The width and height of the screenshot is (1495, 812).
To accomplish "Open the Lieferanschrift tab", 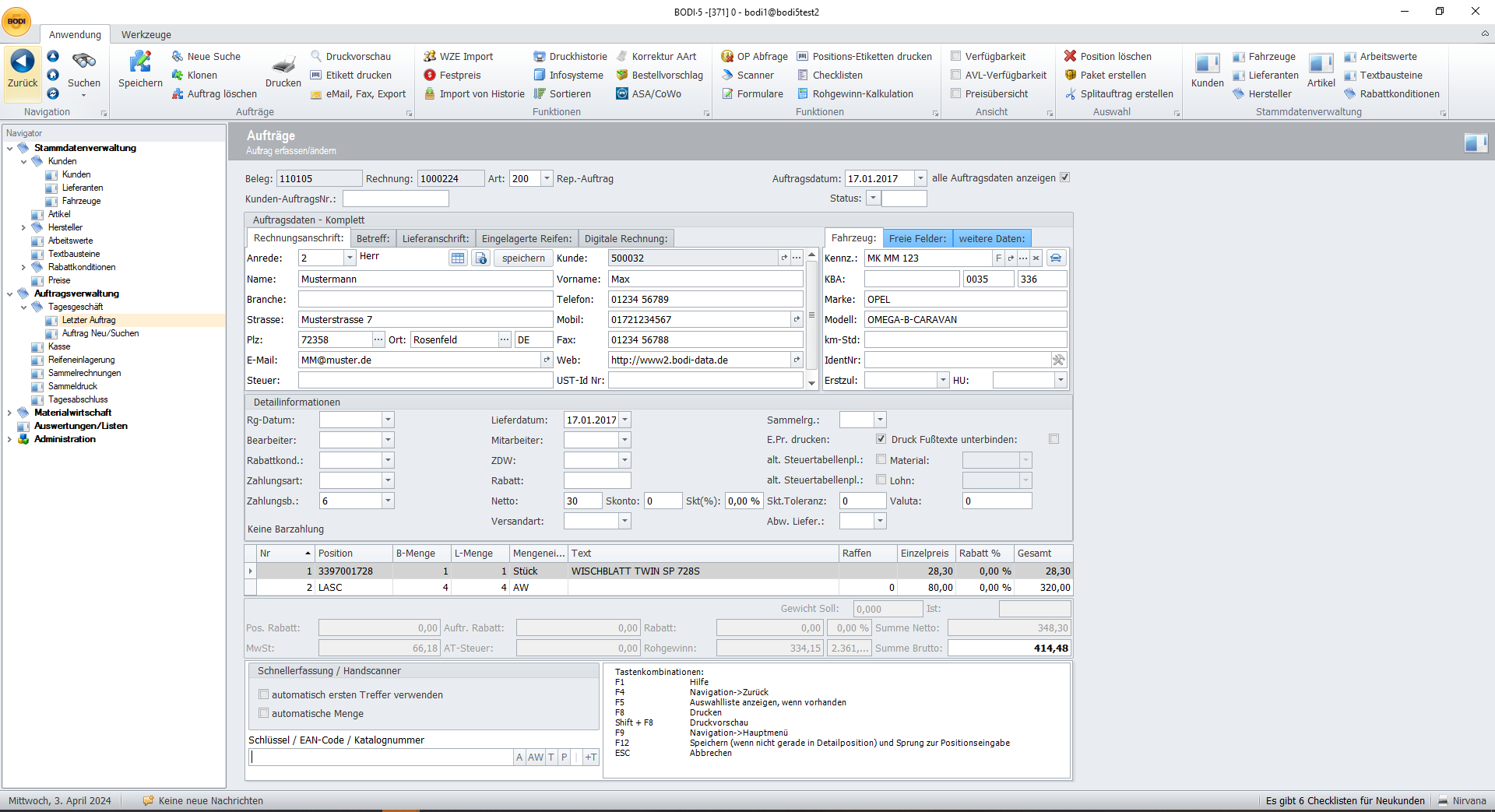I will [435, 238].
